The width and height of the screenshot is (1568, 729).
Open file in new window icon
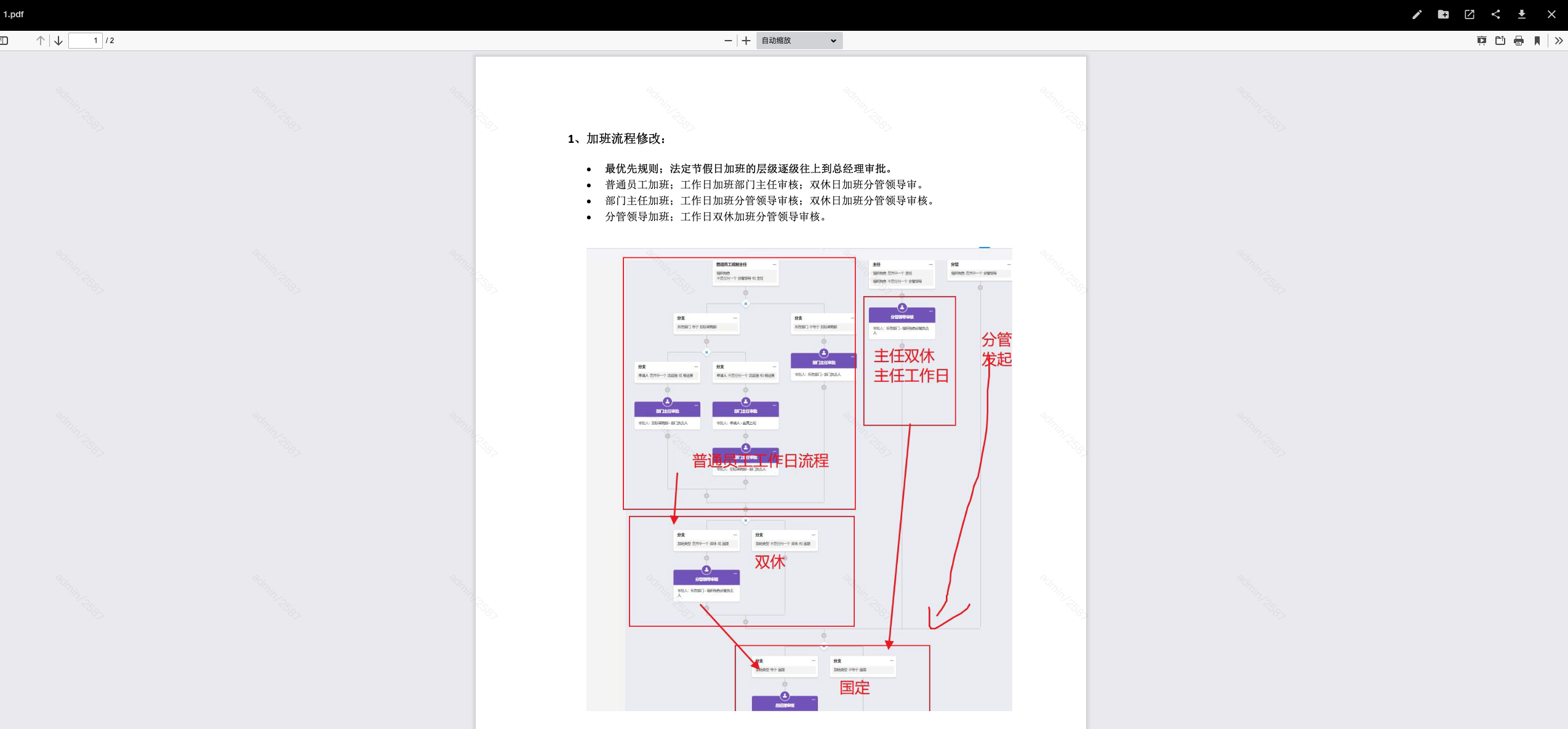[1470, 15]
